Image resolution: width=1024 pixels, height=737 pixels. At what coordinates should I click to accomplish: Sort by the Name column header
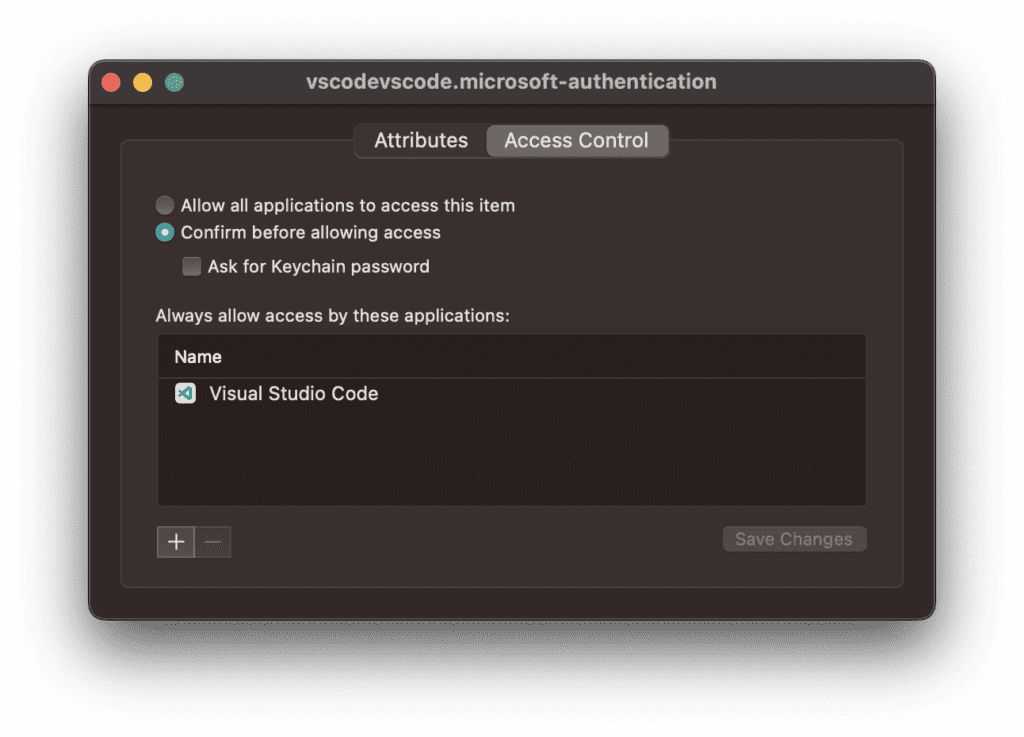point(511,357)
